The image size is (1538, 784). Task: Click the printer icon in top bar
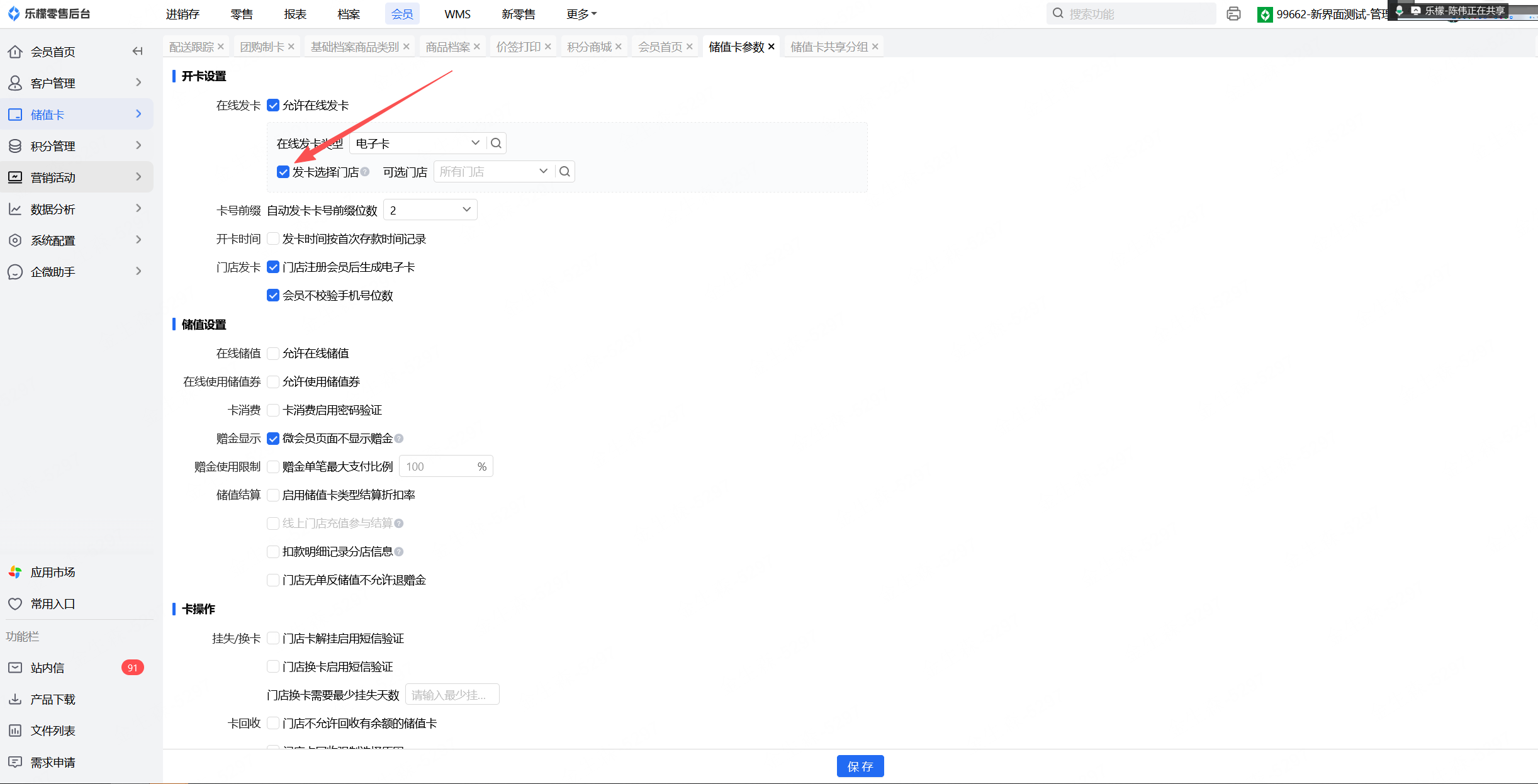point(1233,14)
